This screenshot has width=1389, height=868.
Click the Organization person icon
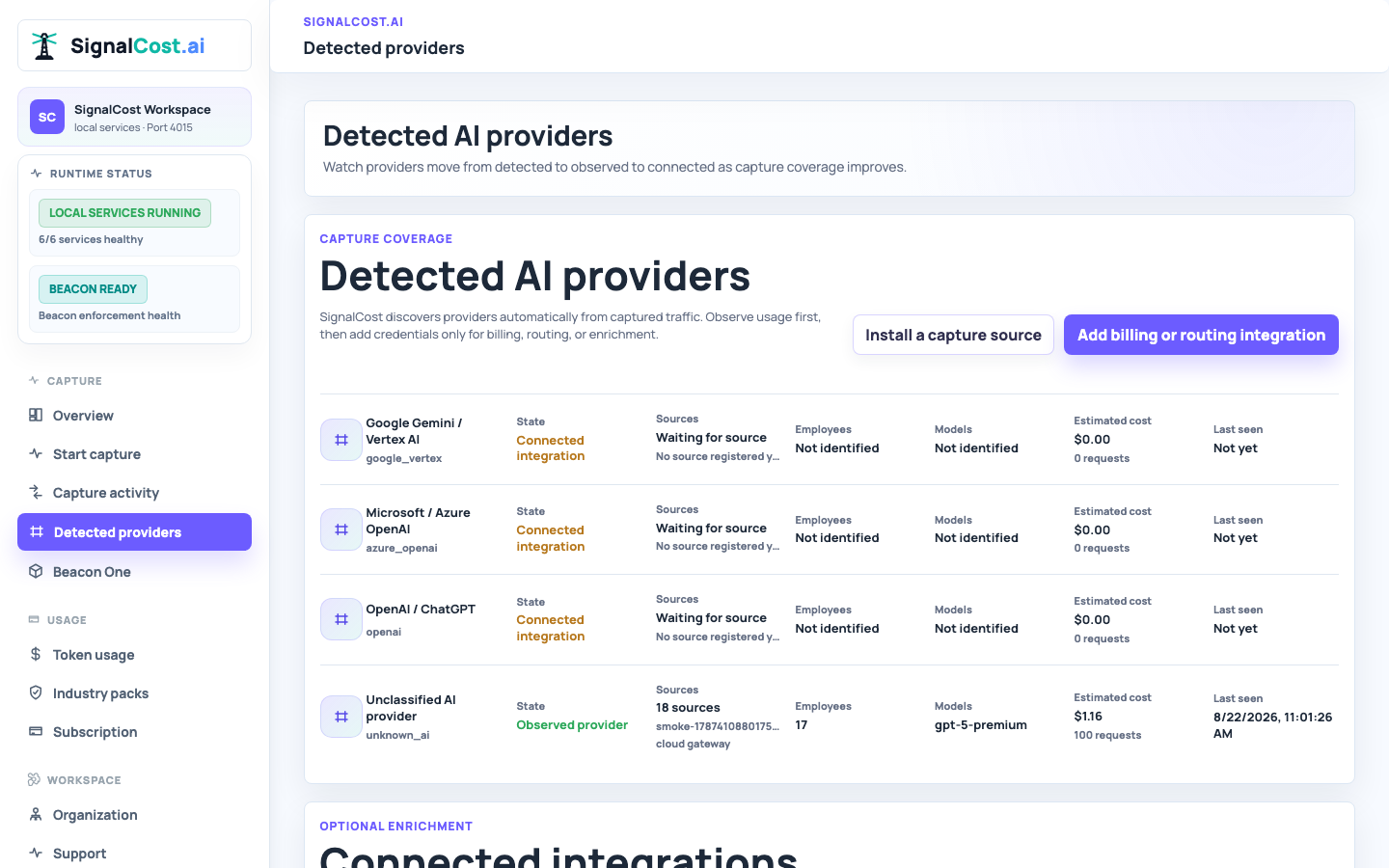coord(36,814)
